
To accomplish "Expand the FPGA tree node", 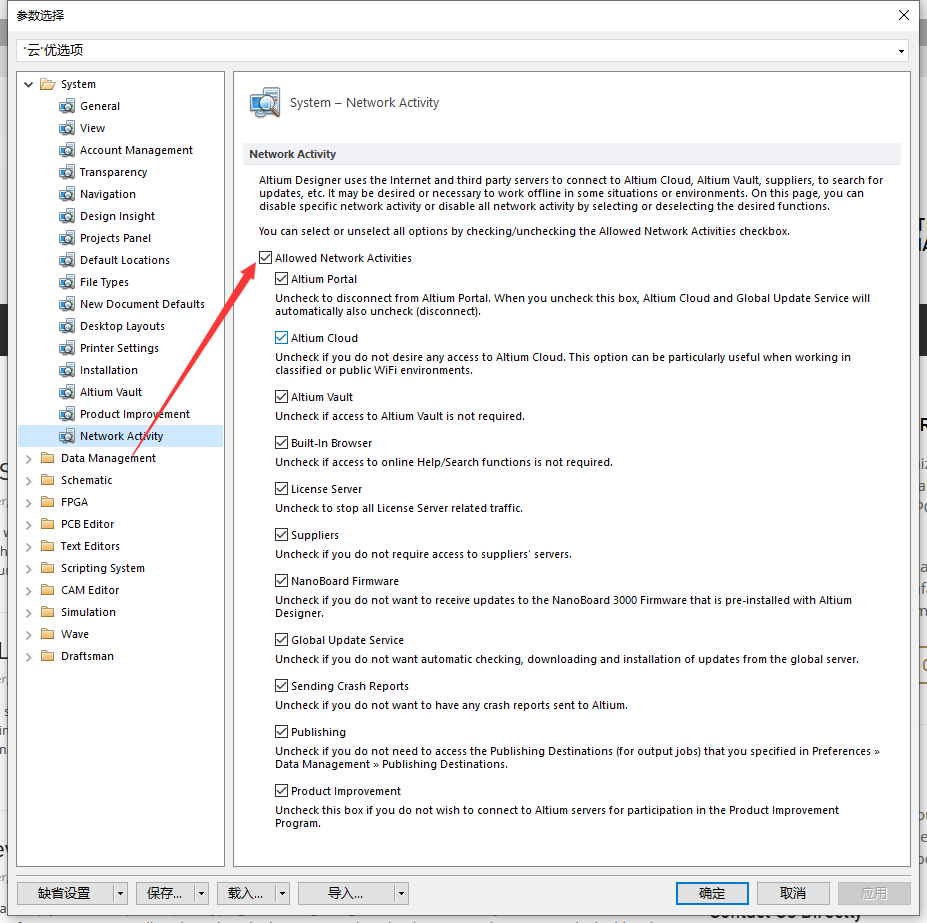I will [x=28, y=503].
